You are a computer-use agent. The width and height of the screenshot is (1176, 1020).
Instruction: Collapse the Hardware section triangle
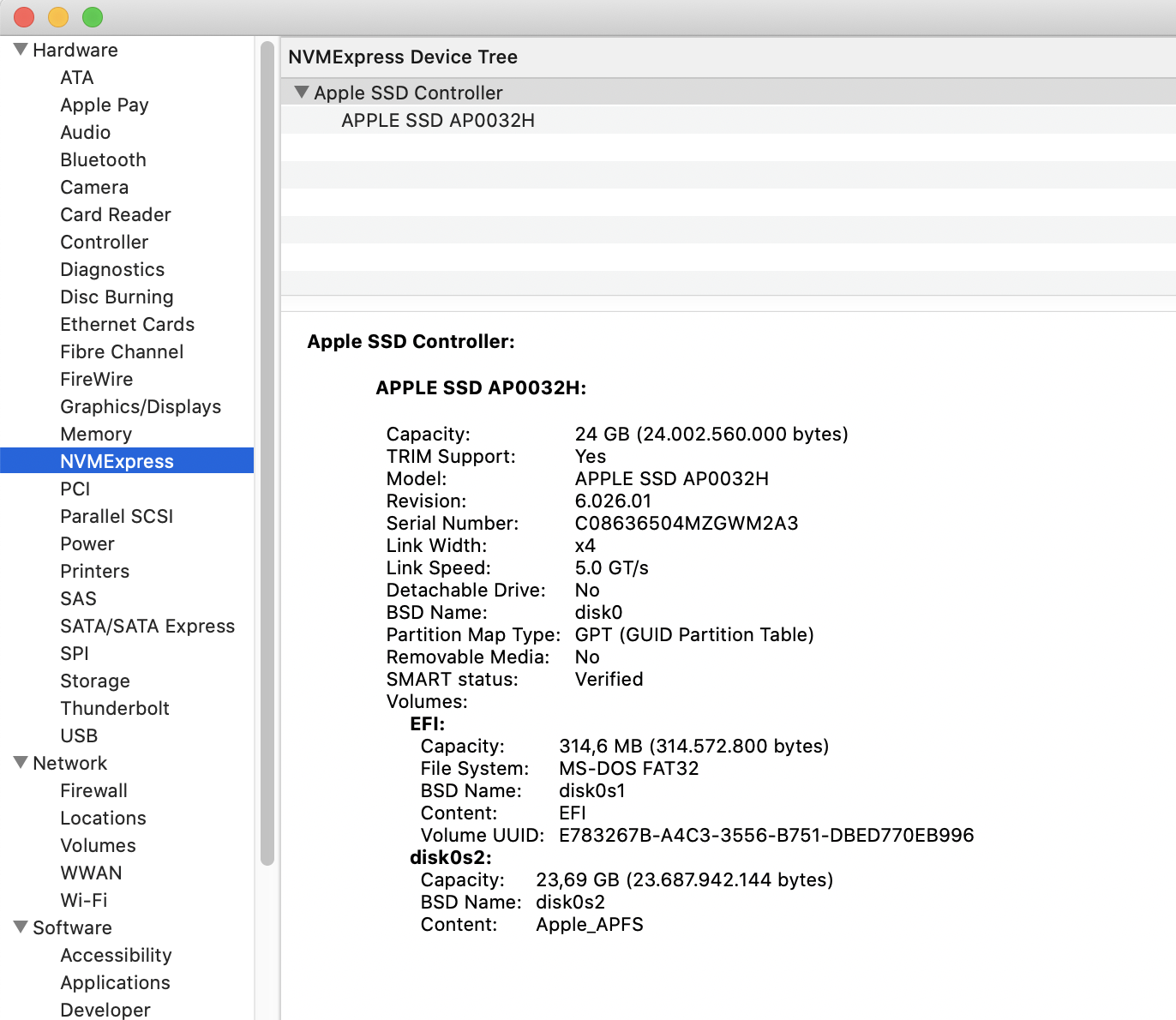pyautogui.click(x=21, y=50)
